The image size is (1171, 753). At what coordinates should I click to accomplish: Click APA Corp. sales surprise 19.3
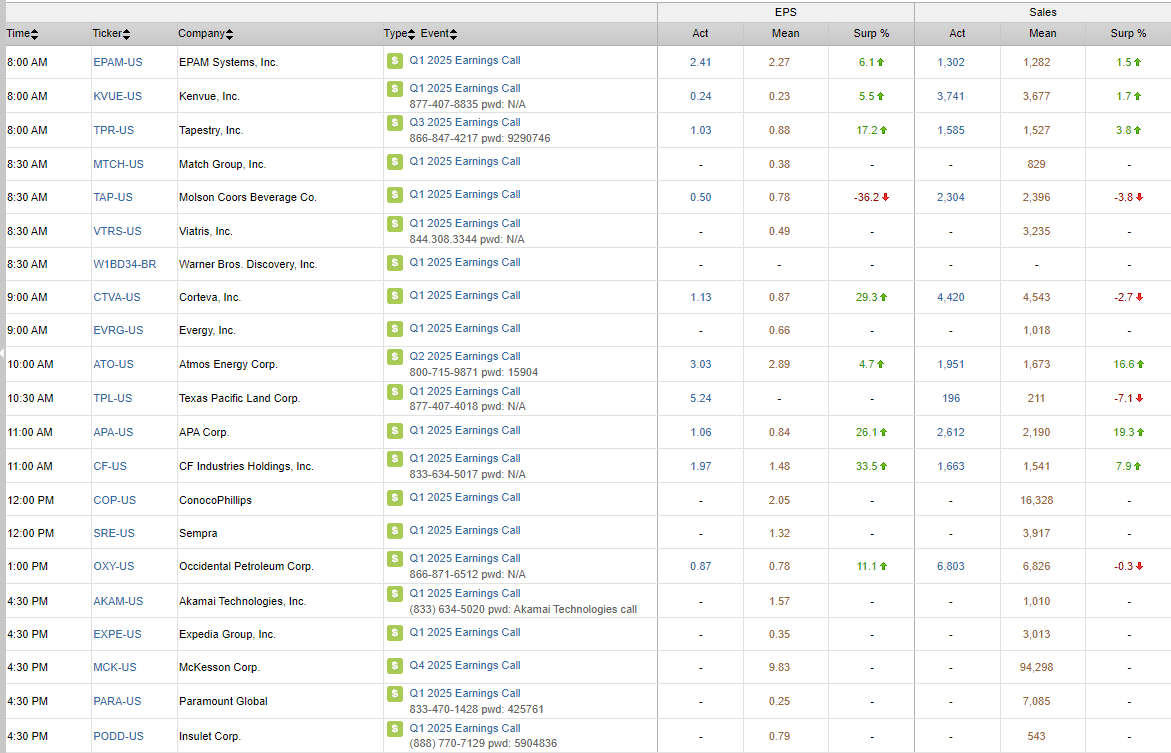point(1128,432)
